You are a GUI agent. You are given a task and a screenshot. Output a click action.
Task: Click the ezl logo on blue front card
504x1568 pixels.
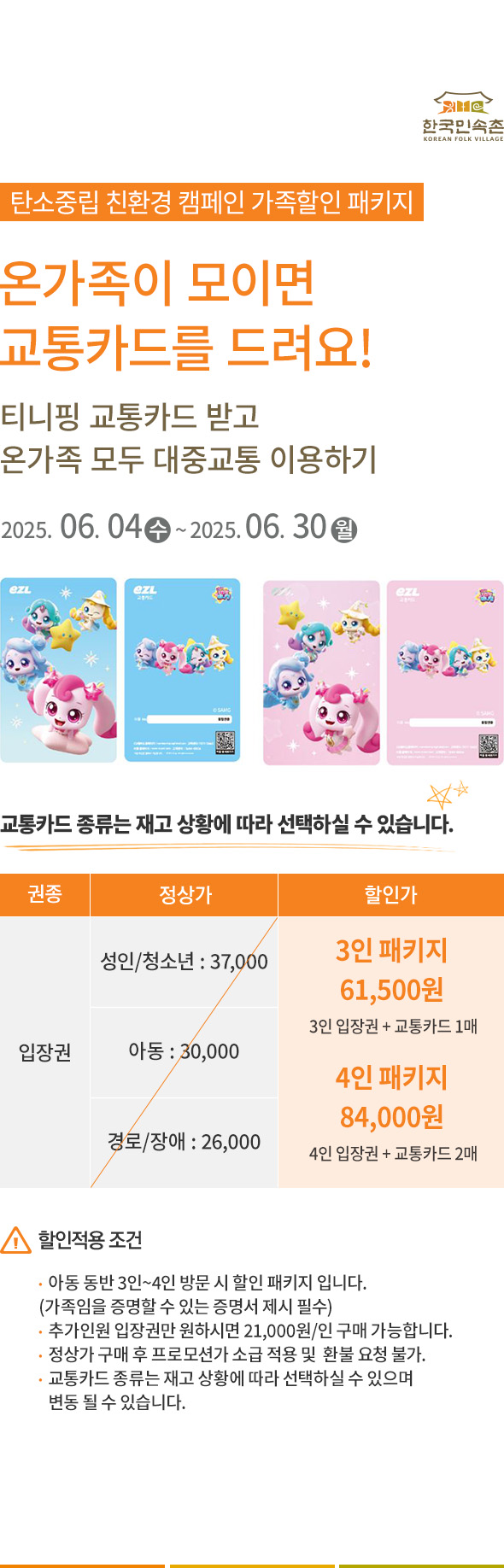coord(20,589)
